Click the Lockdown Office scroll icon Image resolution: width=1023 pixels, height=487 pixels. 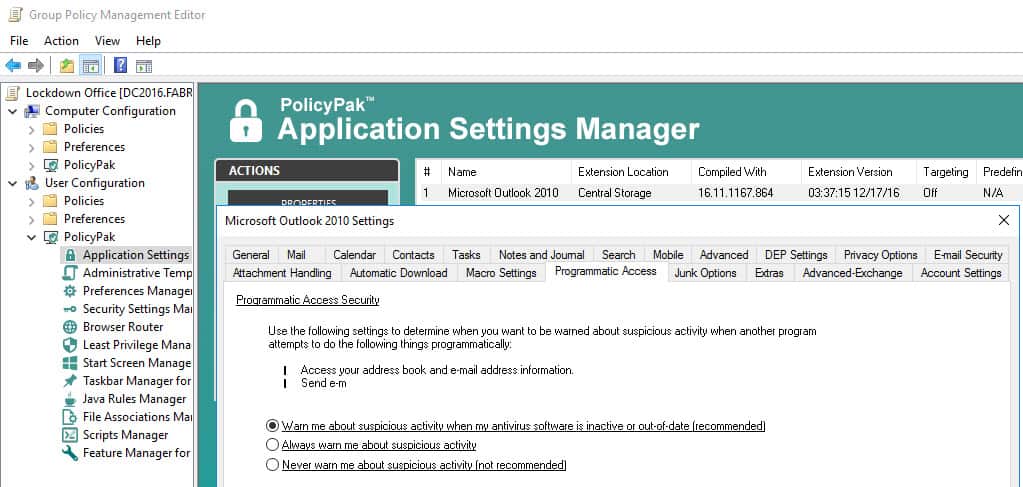pyautogui.click(x=12, y=93)
